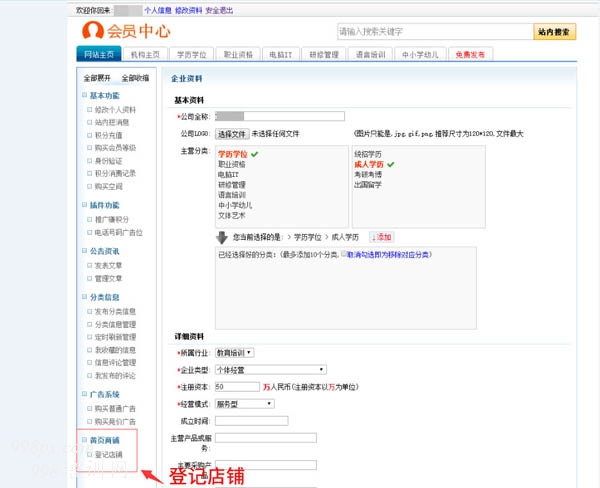Click the 站内搜索 button
This screenshot has width=600, height=488.
click(x=554, y=32)
